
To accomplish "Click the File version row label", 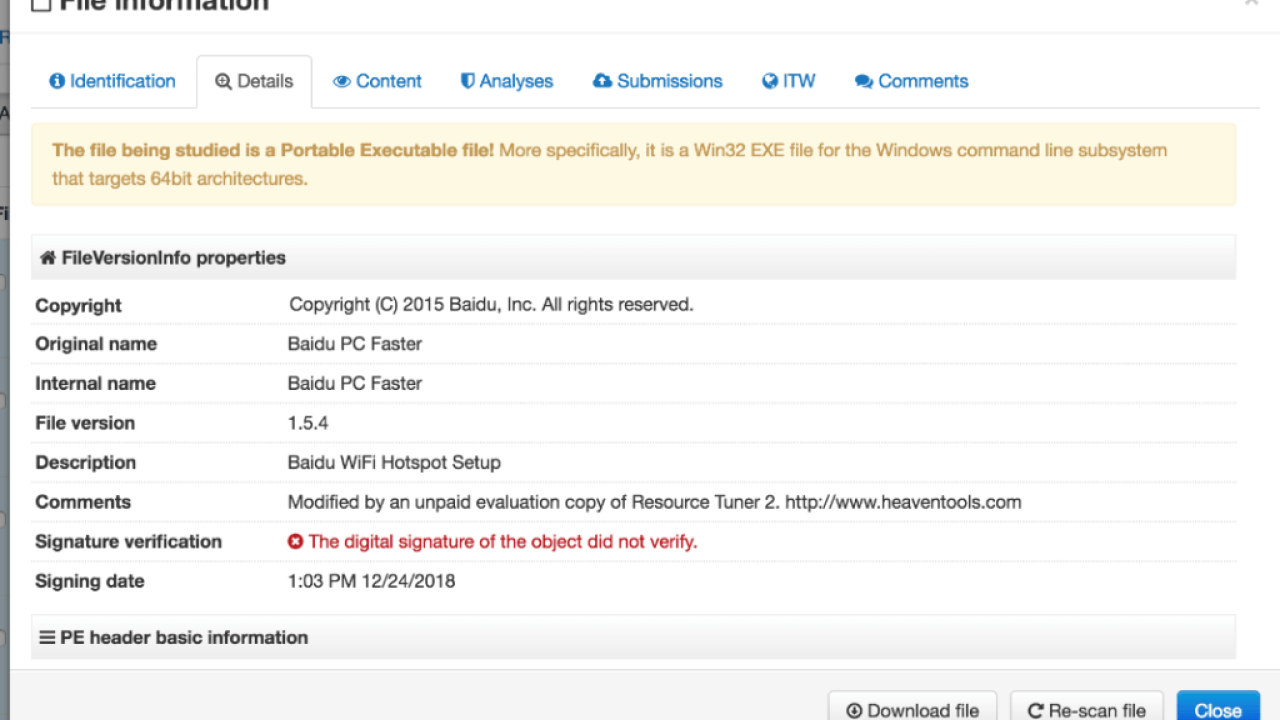I will click(85, 423).
